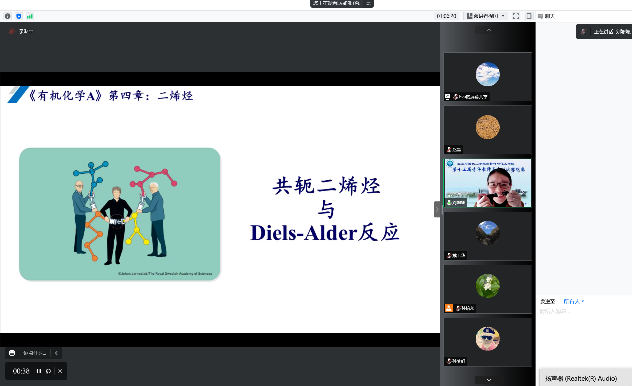Choose chat recipient dropdown
Image resolution: width=632 pixels, height=386 pixels.
click(573, 301)
